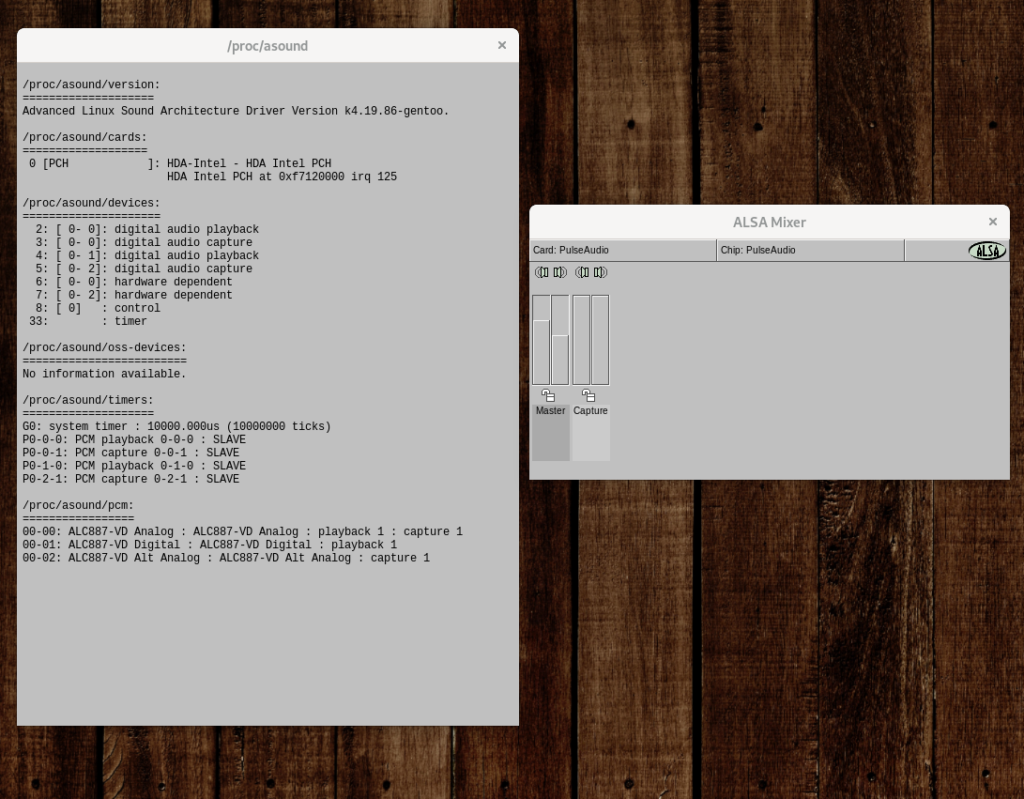Click the 'P0-2-1: PCM capture' timer line
The height and width of the screenshot is (799, 1024).
click(x=131, y=478)
